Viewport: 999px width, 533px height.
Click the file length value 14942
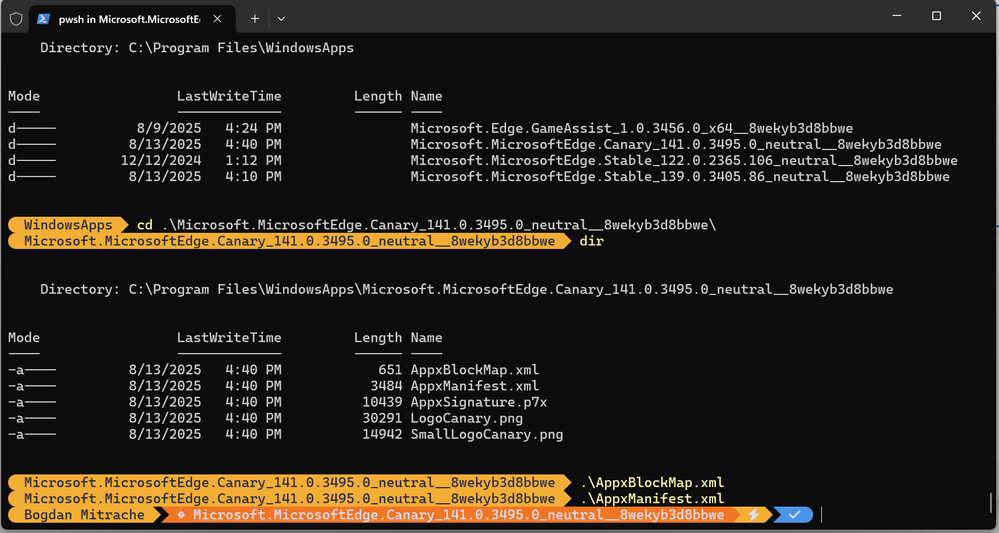tap(382, 435)
